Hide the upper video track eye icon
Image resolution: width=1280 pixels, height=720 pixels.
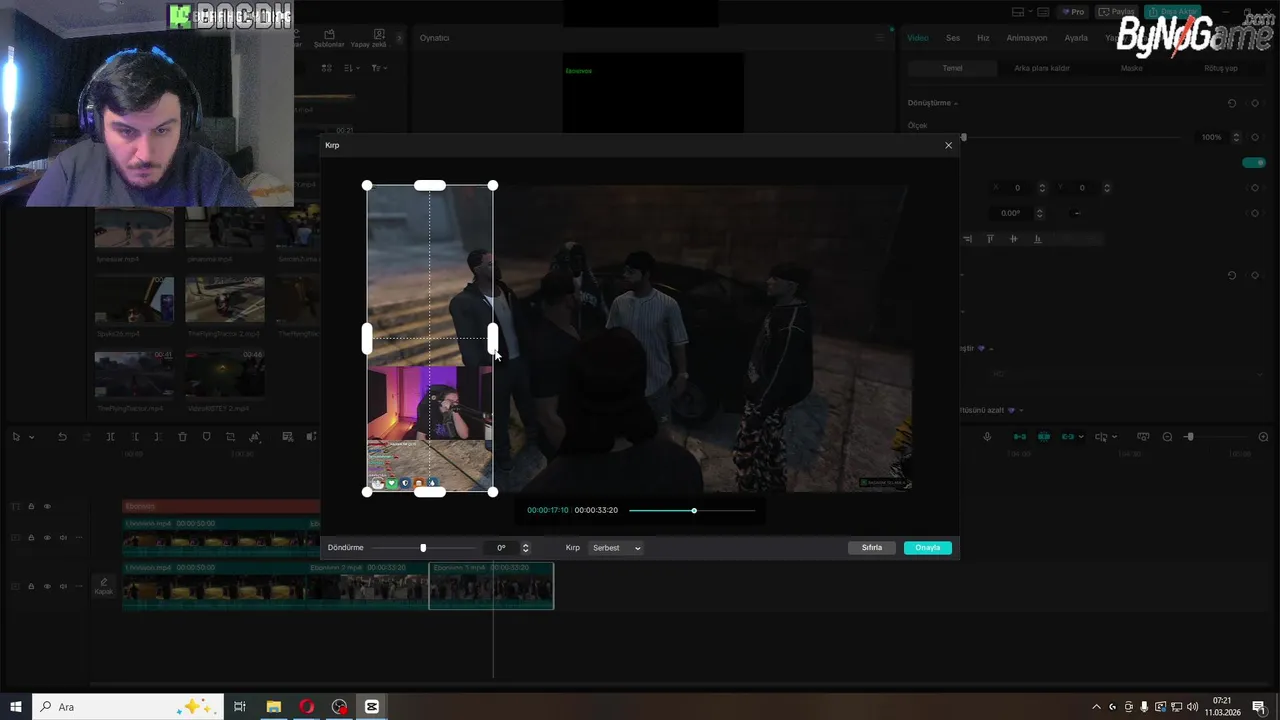click(x=46, y=537)
